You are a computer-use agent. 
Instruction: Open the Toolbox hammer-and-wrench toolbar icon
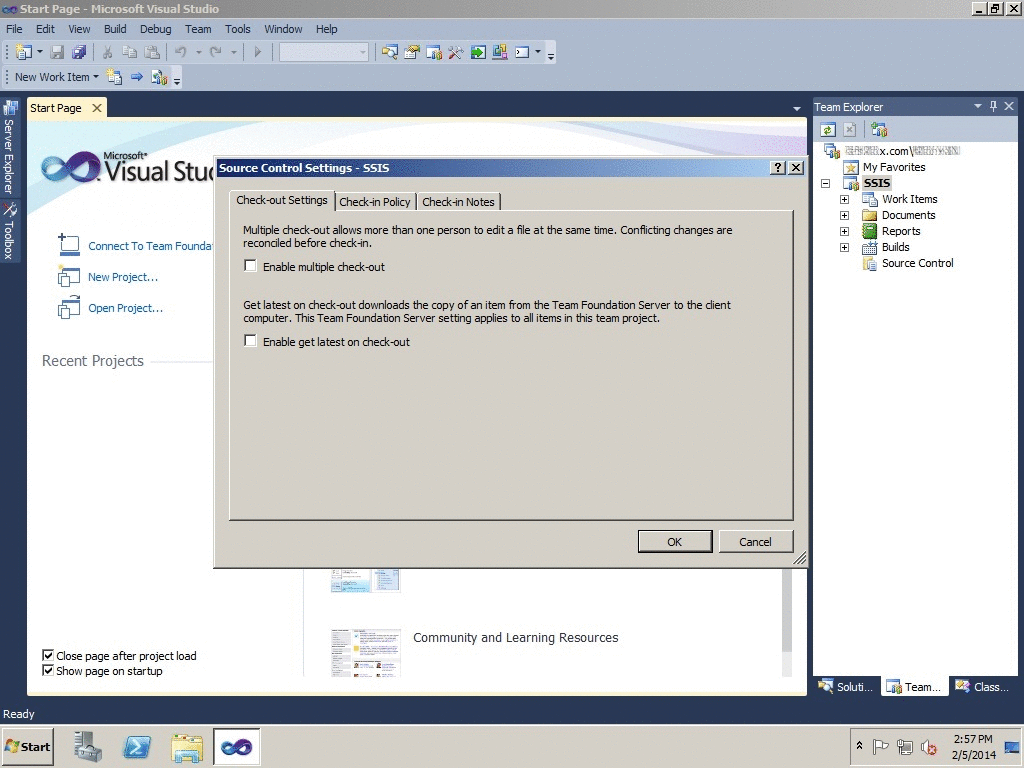pyautogui.click(x=456, y=52)
